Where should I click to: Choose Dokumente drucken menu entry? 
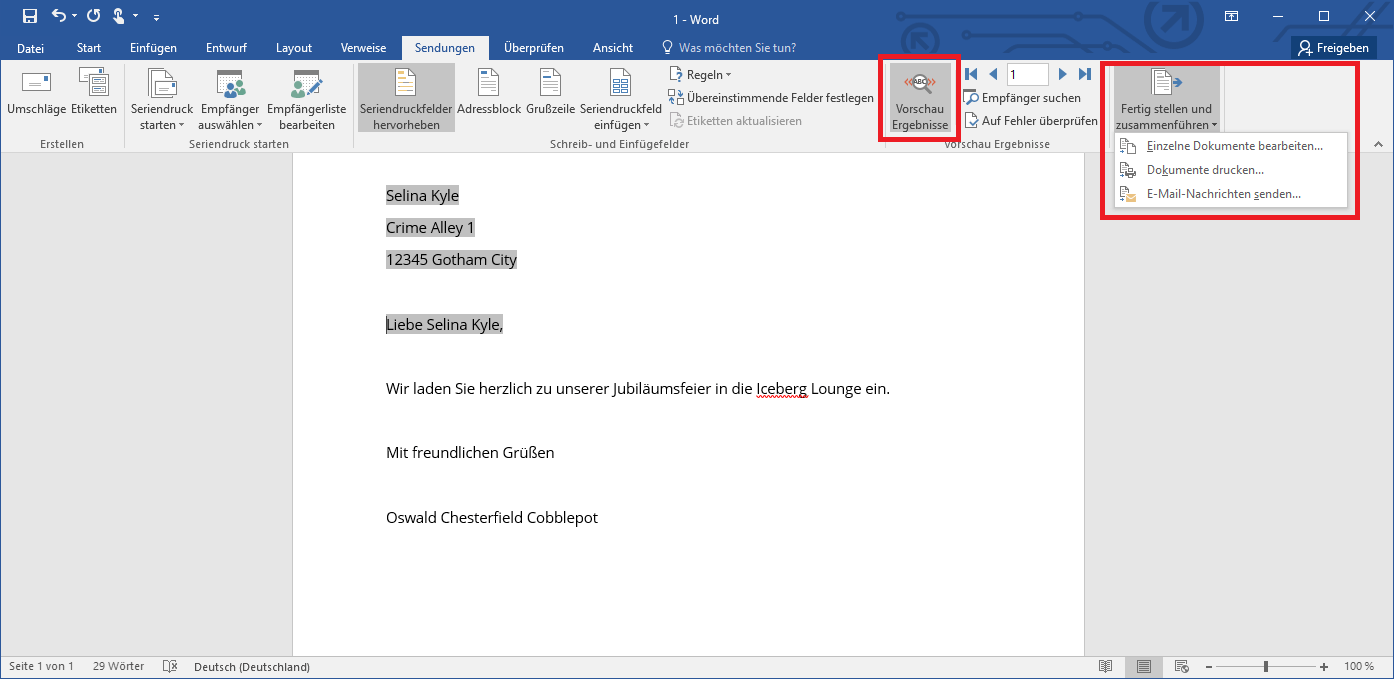[1231, 170]
